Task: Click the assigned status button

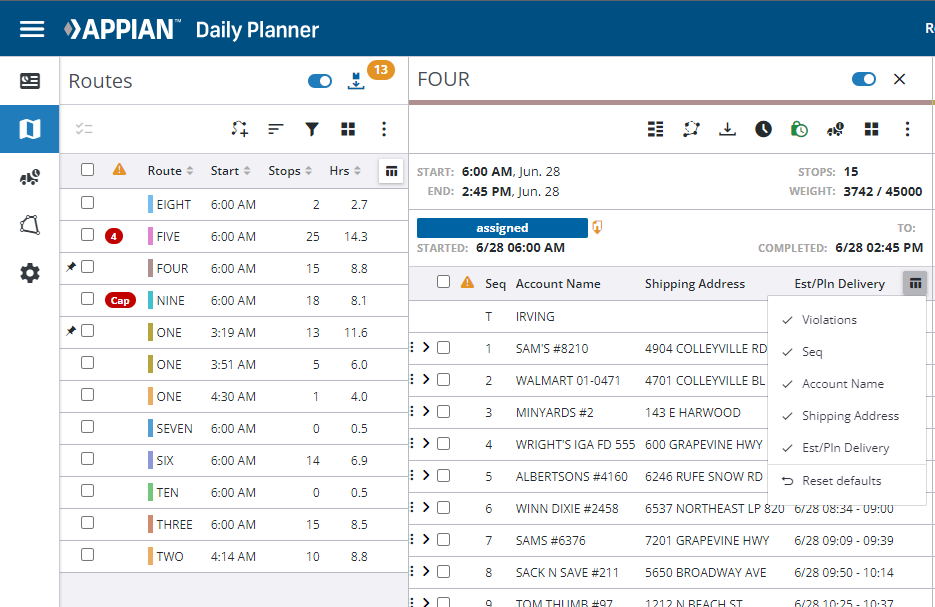Action: pyautogui.click(x=502, y=228)
